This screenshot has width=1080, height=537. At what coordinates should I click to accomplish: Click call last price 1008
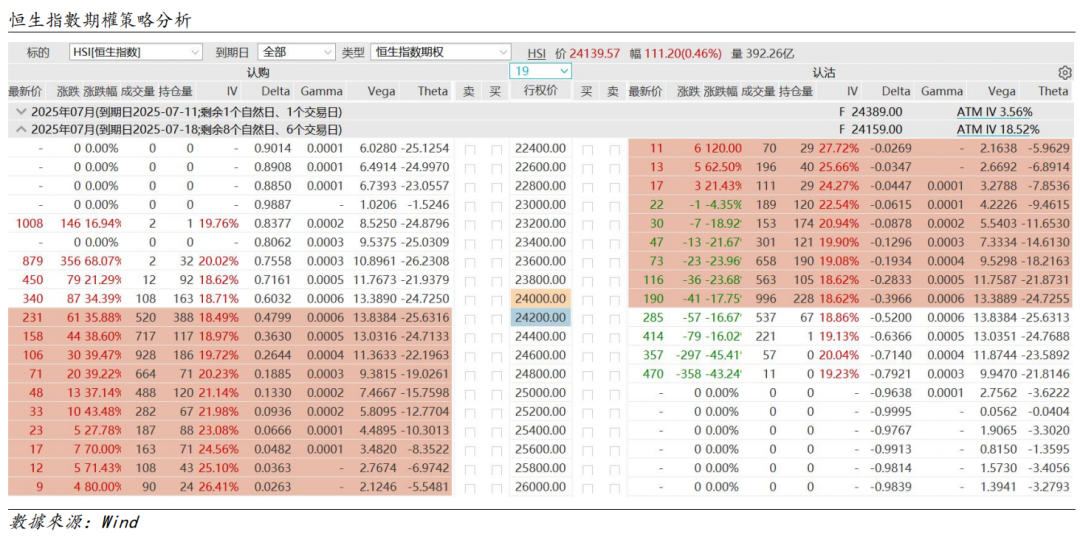click(30, 224)
